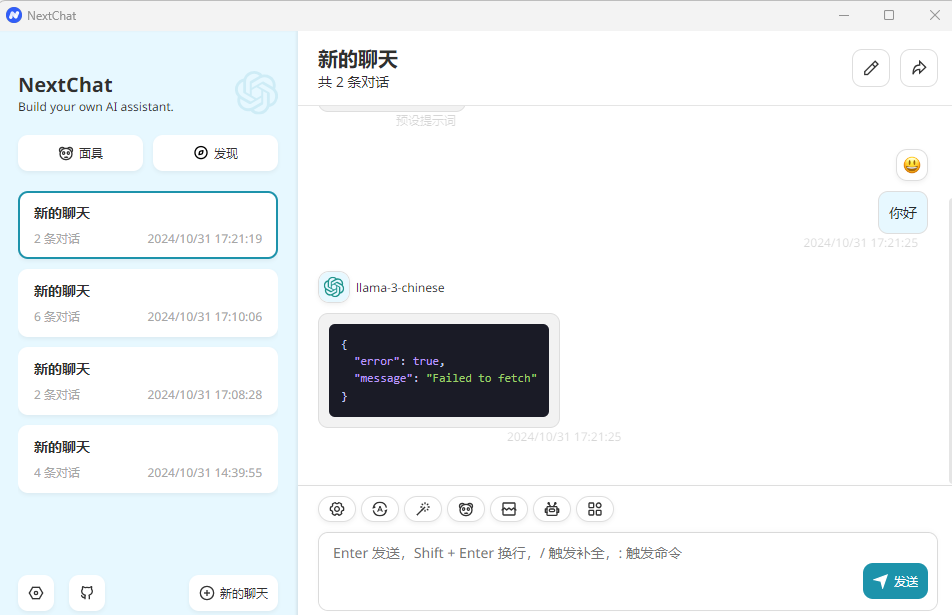Select chat from 2024/10/31 17:10:06

coord(148,303)
